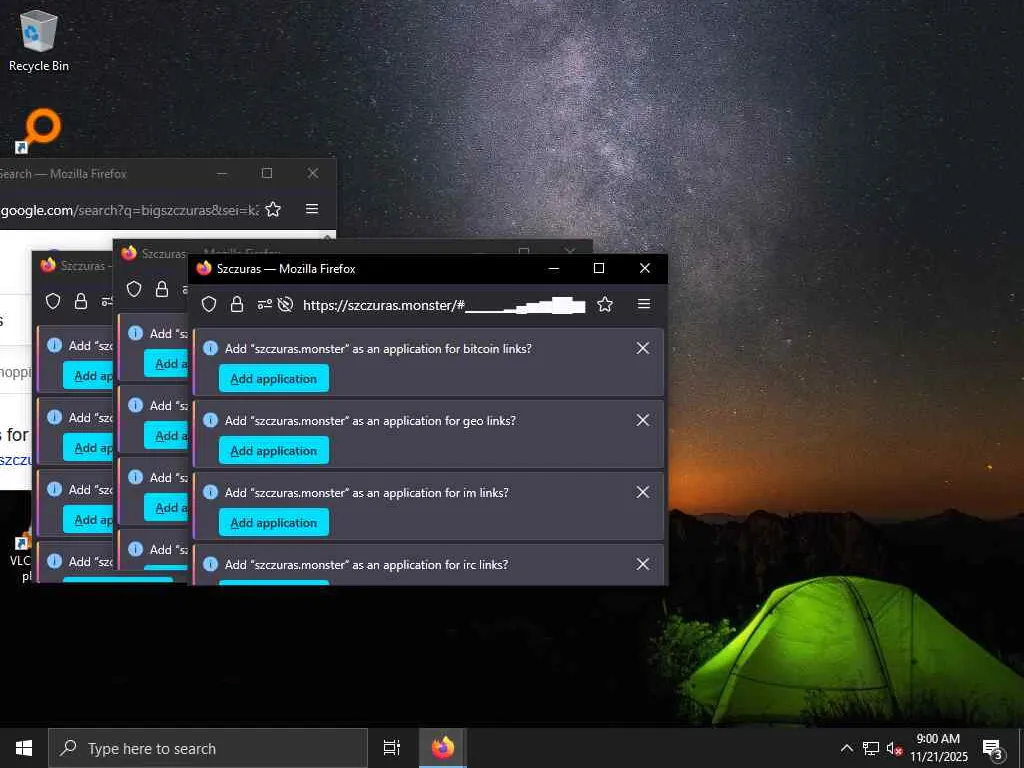
Task: Open the network status tray icon
Action: coord(871,748)
